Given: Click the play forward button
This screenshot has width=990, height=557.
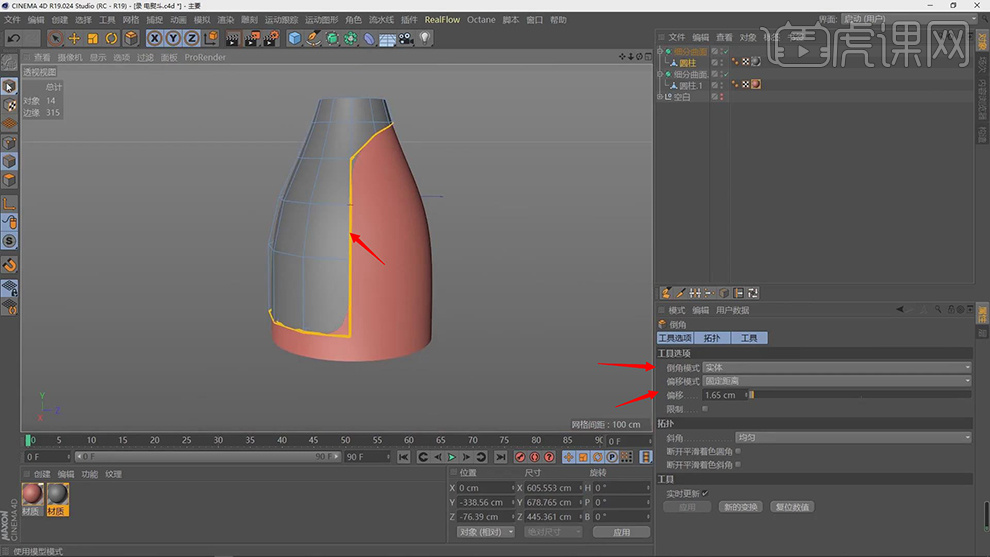Looking at the screenshot, I should click(x=451, y=457).
